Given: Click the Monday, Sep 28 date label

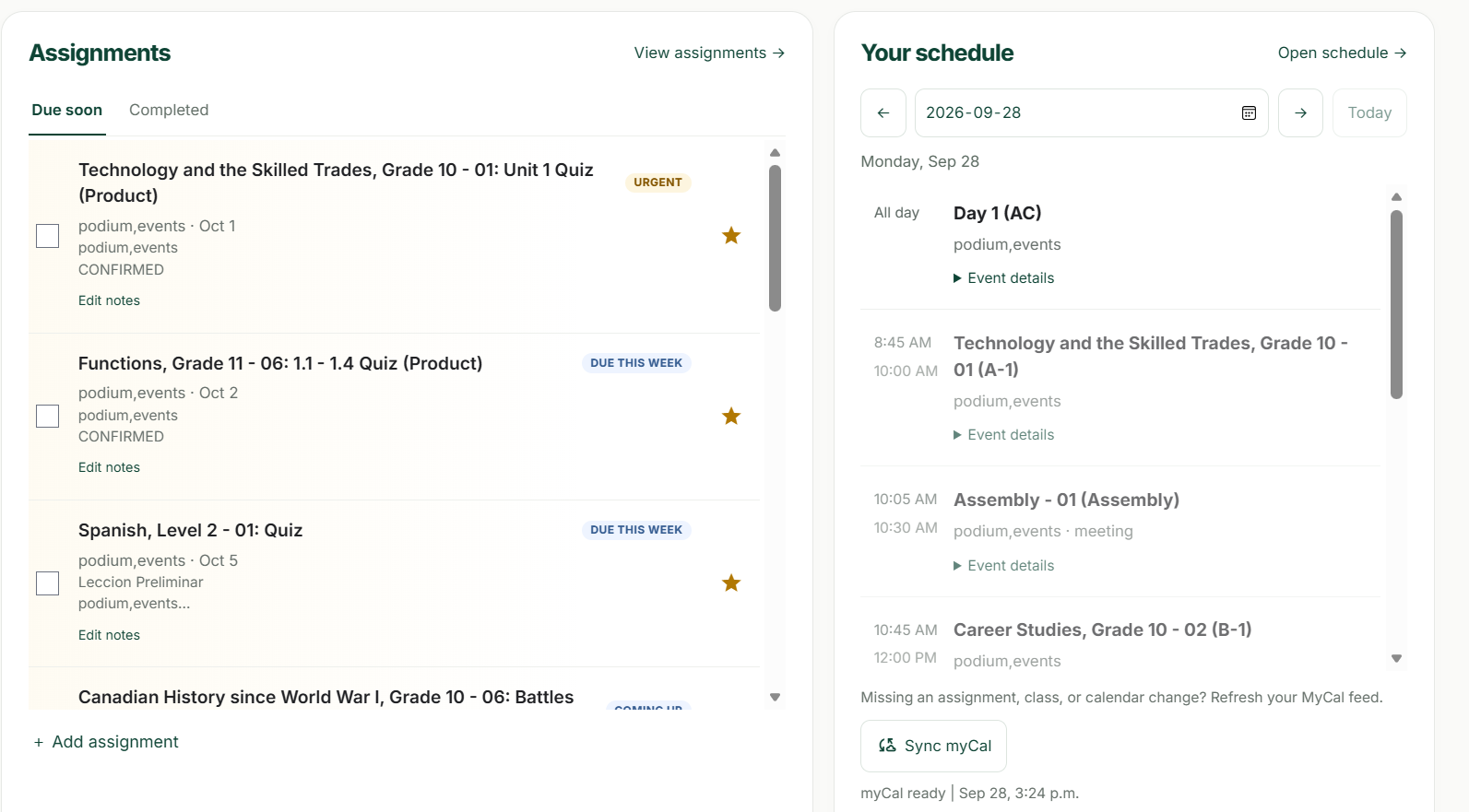Looking at the screenshot, I should click(919, 161).
